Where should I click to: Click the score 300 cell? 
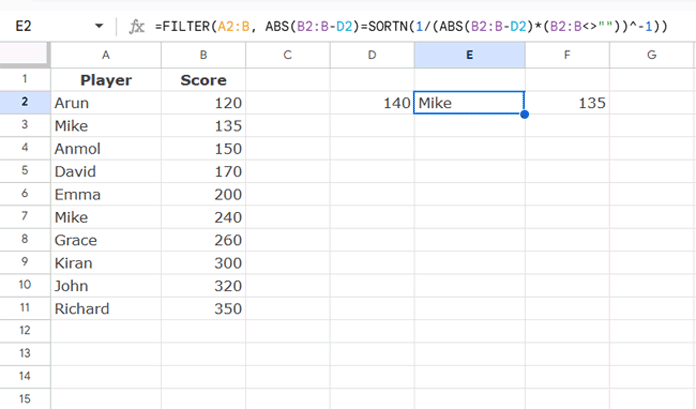click(x=203, y=263)
